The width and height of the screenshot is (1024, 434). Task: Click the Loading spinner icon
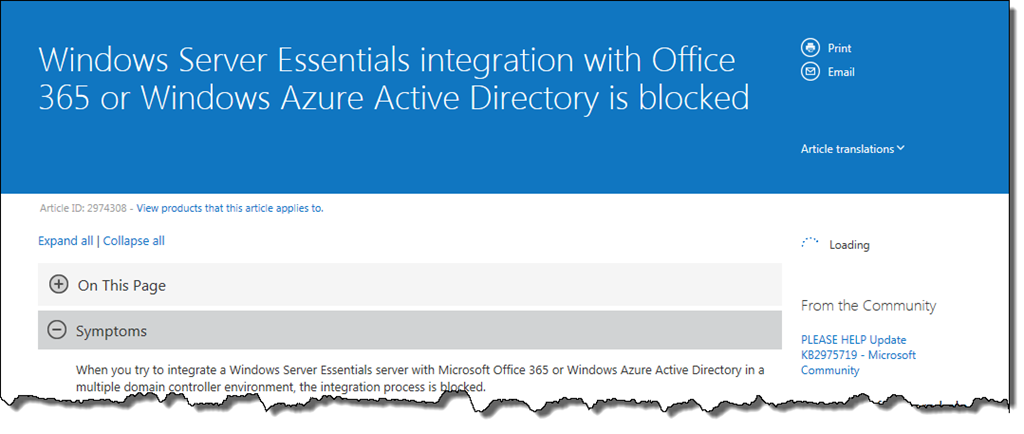[x=811, y=244]
